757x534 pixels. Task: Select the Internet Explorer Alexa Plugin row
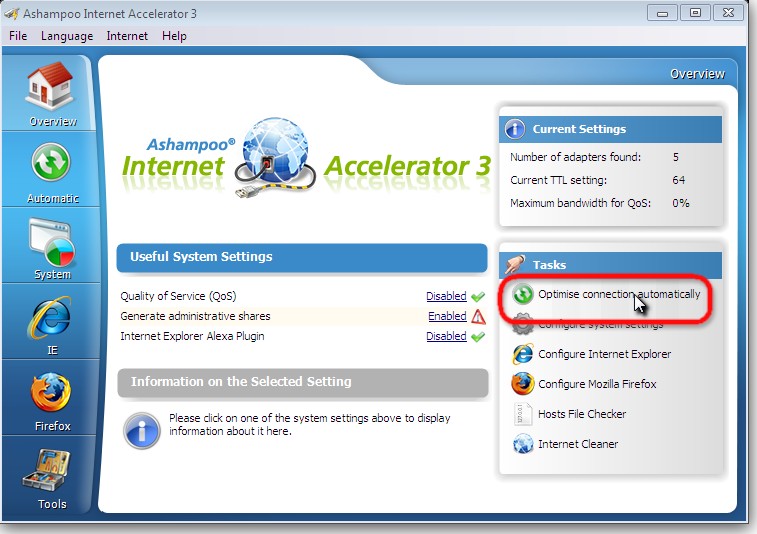(x=303, y=337)
